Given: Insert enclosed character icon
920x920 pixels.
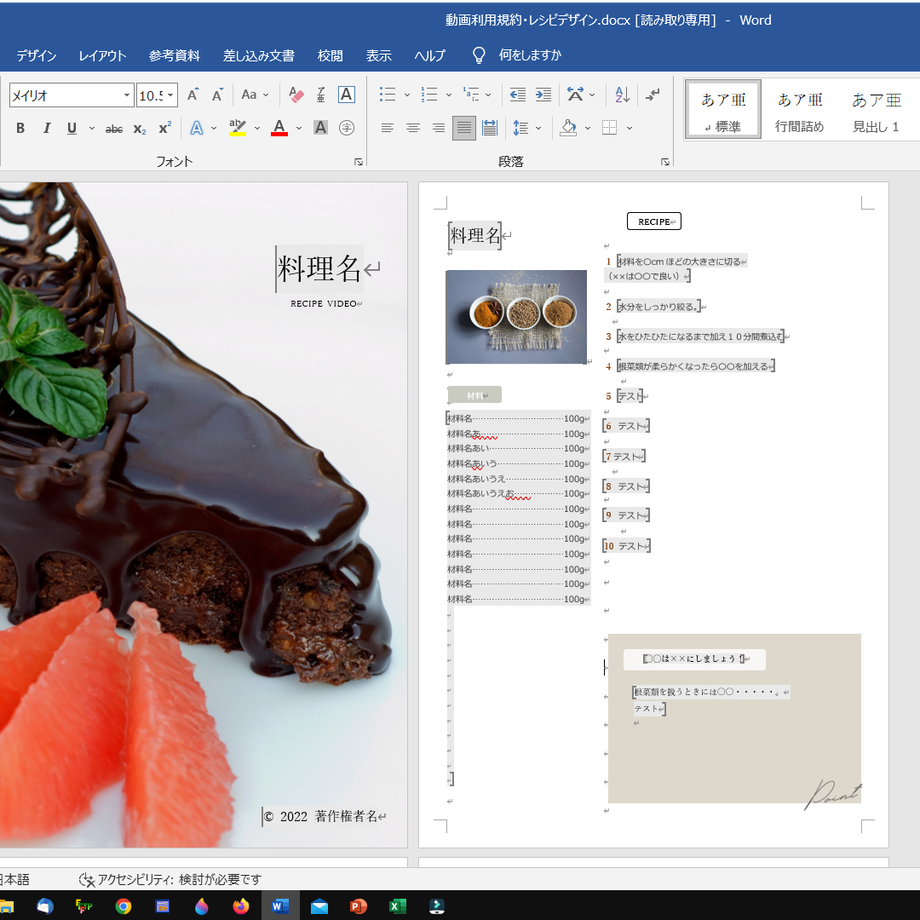Looking at the screenshot, I should pos(347,128).
